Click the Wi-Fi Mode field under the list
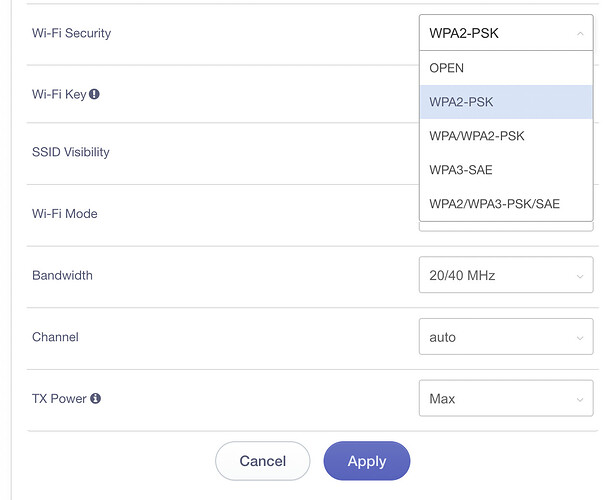The width and height of the screenshot is (615, 500). pos(506,227)
